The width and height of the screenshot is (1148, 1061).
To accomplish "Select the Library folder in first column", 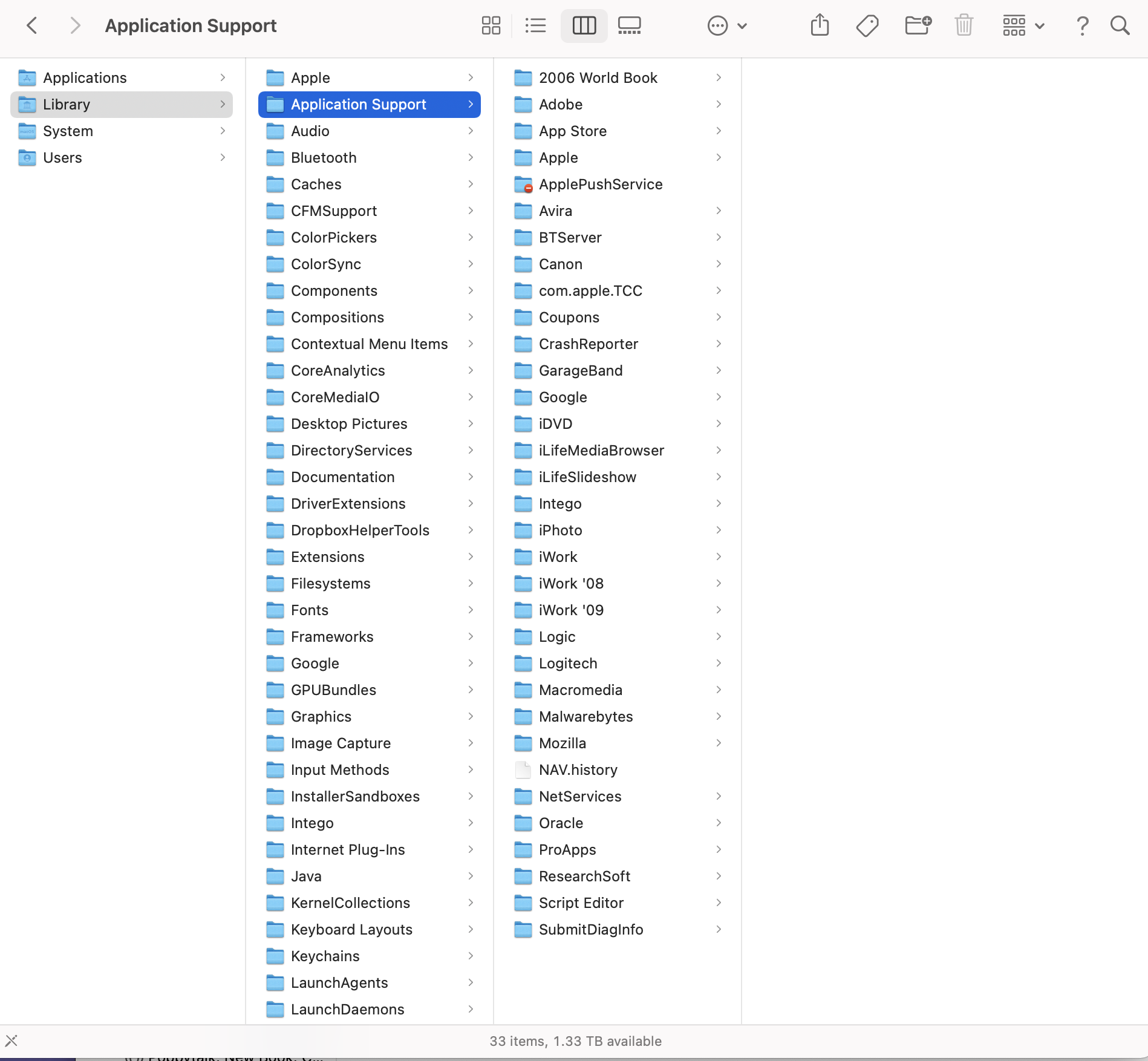I will pos(122,104).
